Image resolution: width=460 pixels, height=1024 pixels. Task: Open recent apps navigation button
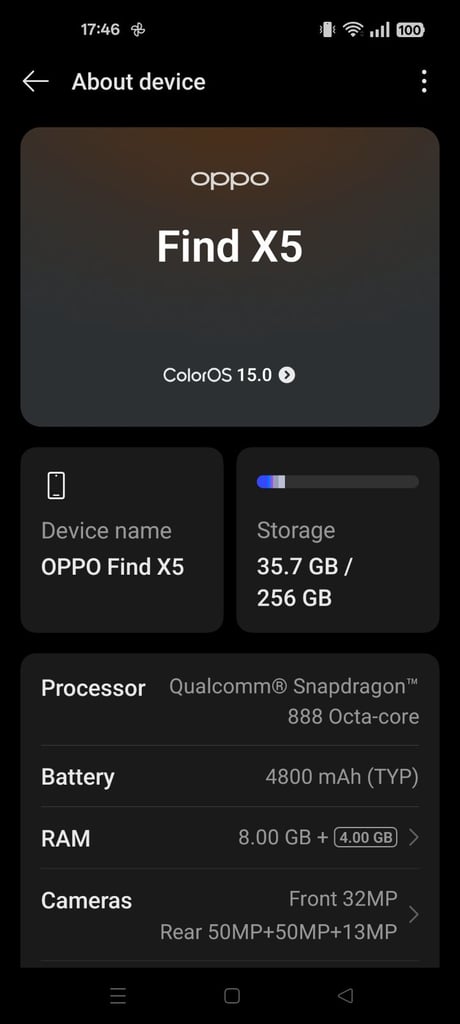pos(118,995)
